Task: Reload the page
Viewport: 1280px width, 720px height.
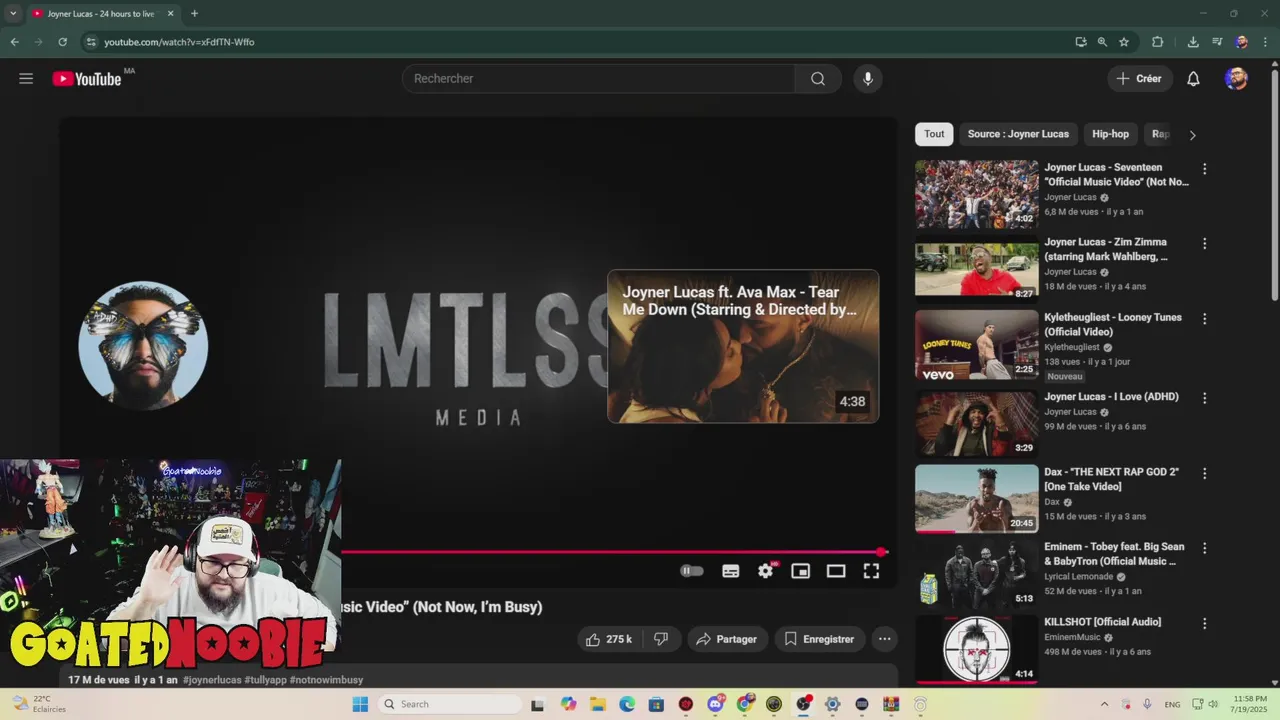Action: pyautogui.click(x=62, y=42)
